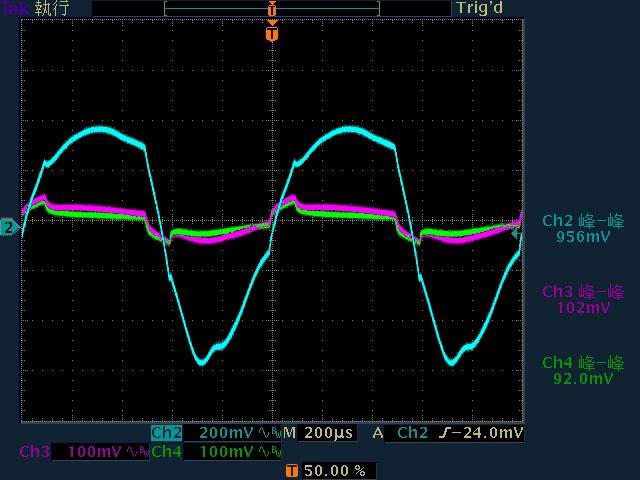Click the Ch2 peak-to-peak 956mV measurement
Image resolution: width=640 pixels, height=480 pixels.
click(583, 229)
